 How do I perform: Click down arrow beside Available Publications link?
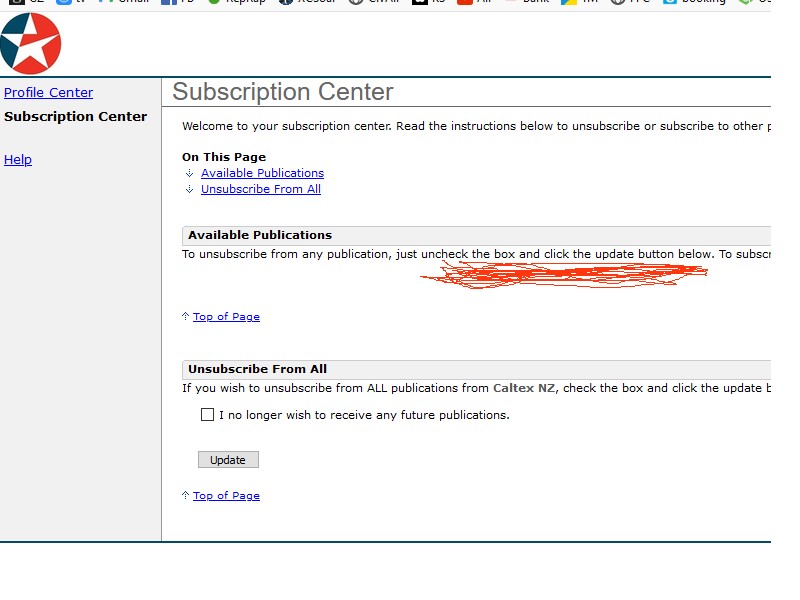pyautogui.click(x=189, y=173)
